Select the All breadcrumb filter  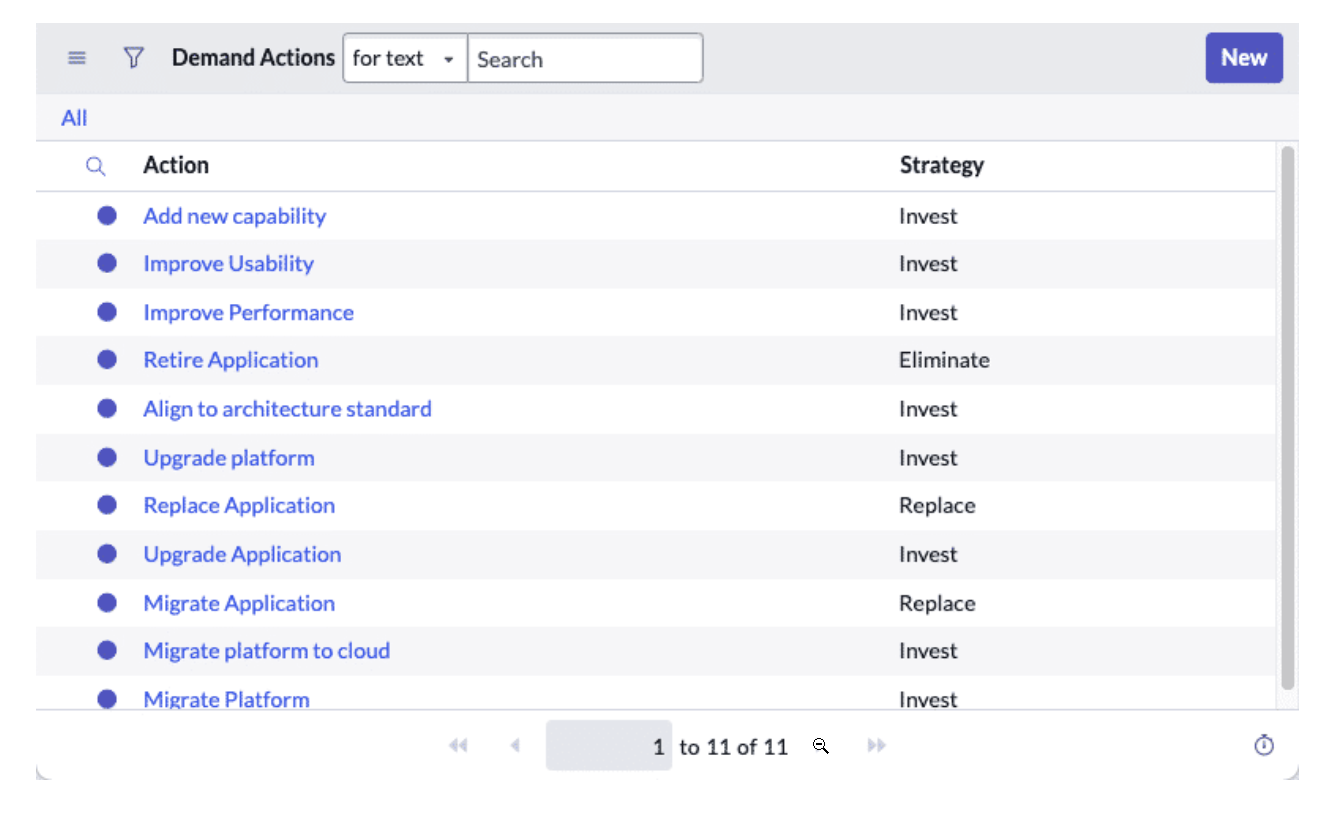pos(74,117)
